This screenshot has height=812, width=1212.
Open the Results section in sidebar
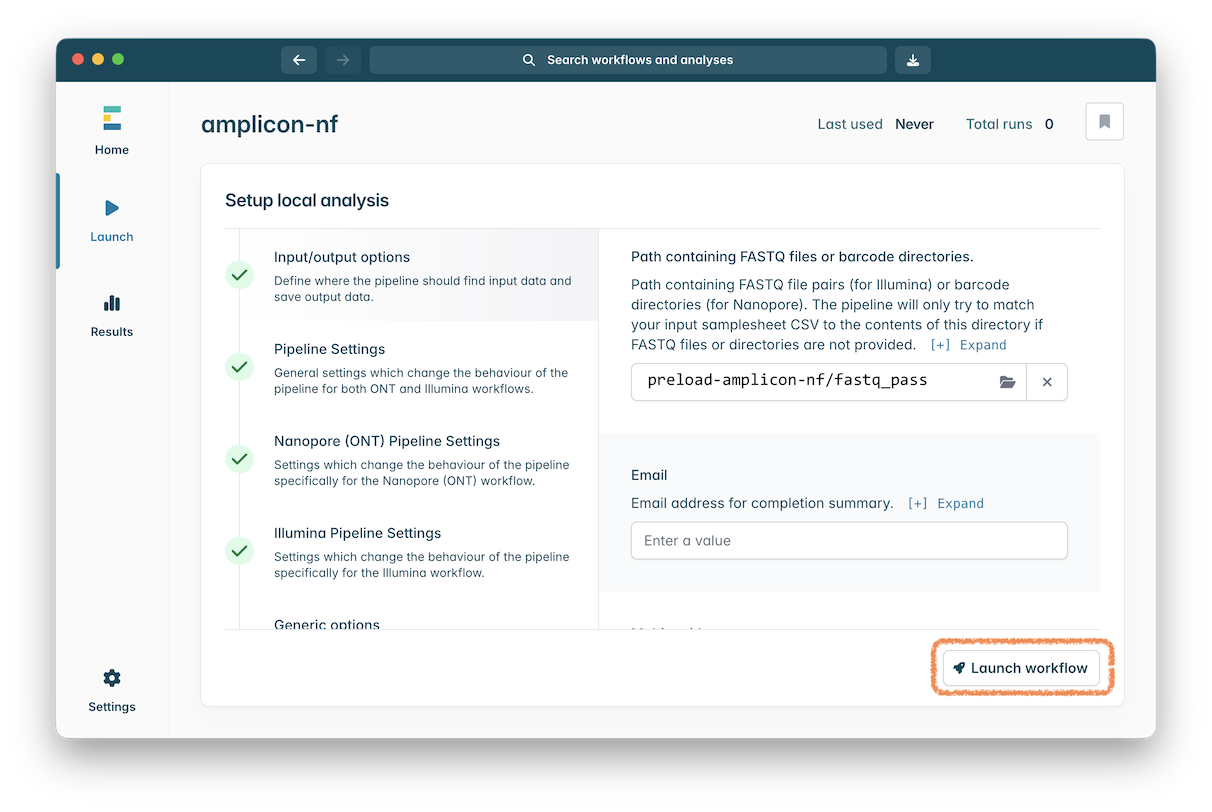111,315
